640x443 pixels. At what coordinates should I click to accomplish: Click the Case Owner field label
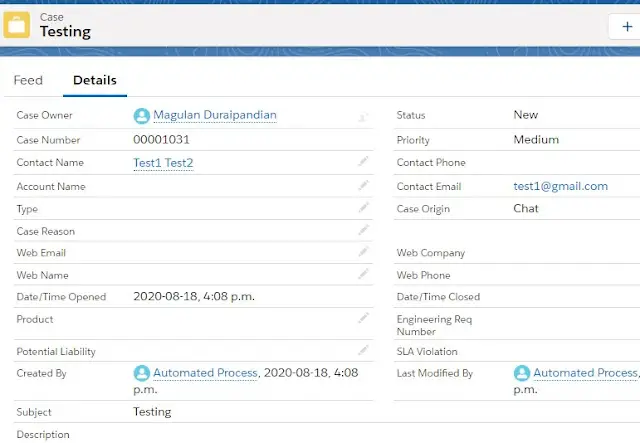tap(44, 116)
